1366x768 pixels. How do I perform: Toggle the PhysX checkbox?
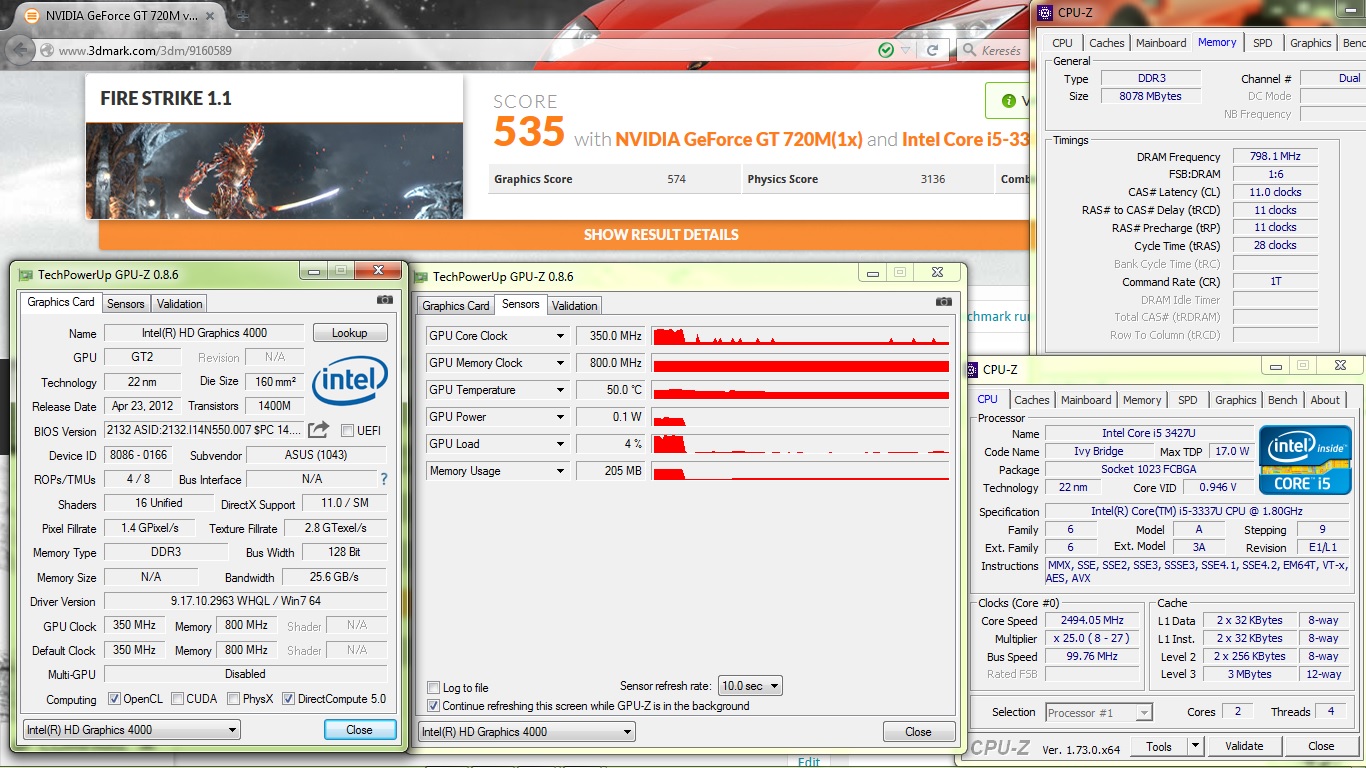pyautogui.click(x=233, y=699)
